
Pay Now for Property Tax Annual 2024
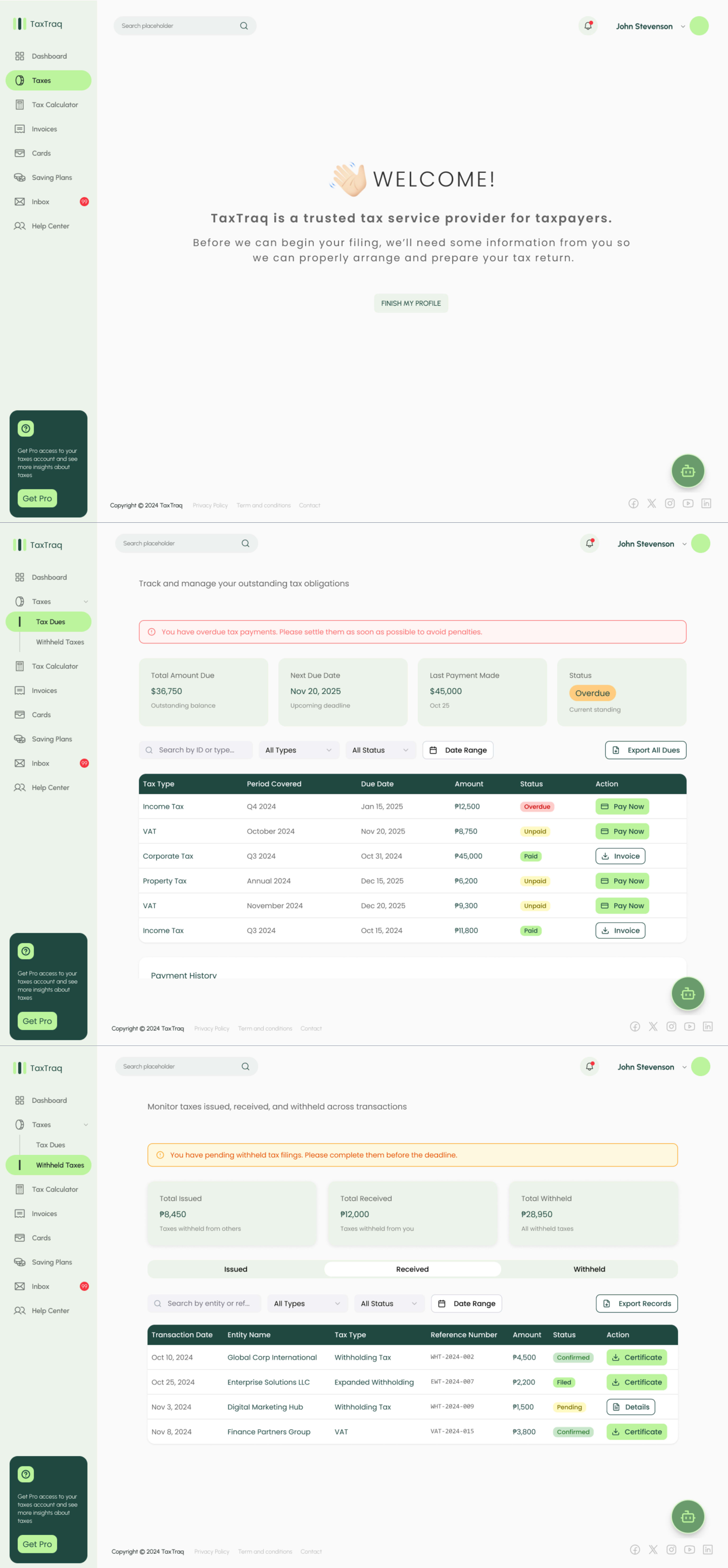[622, 881]
